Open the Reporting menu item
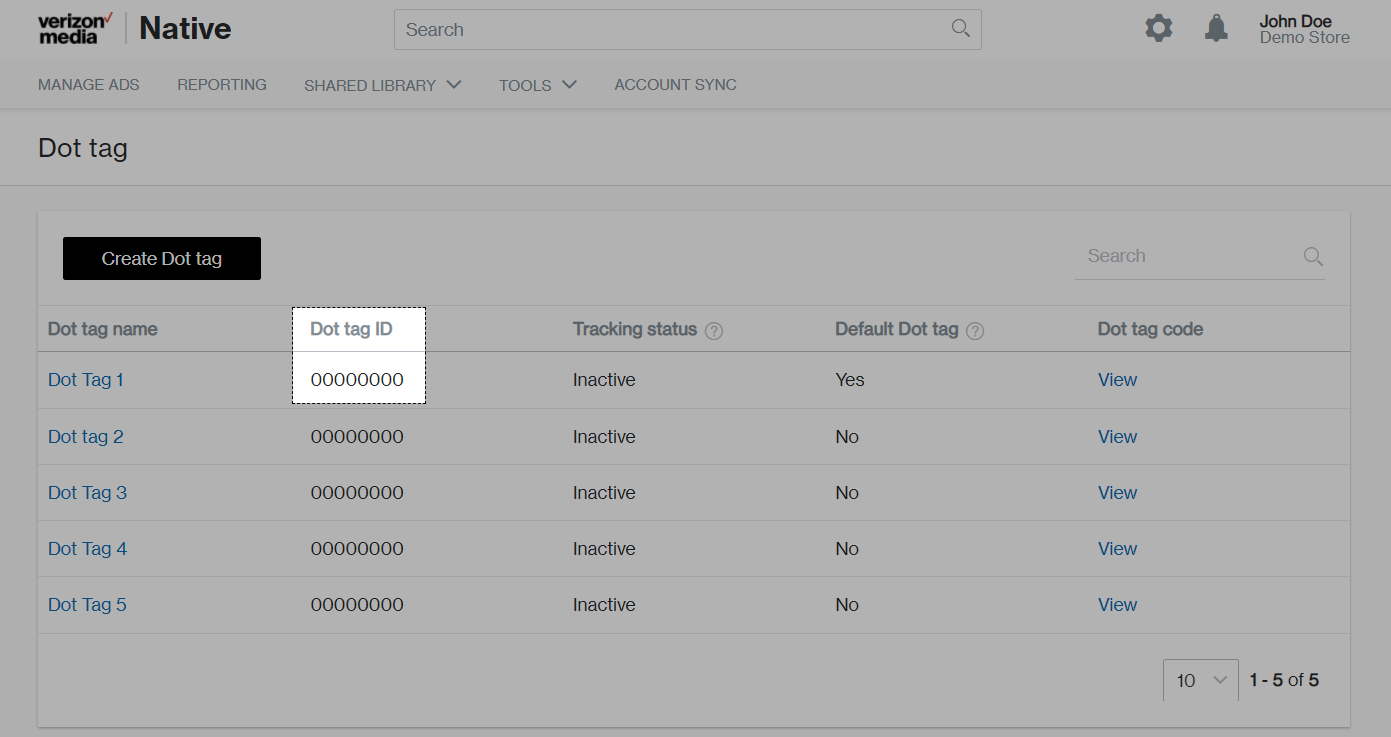Screen dimensions: 1391x737 click(x=222, y=85)
